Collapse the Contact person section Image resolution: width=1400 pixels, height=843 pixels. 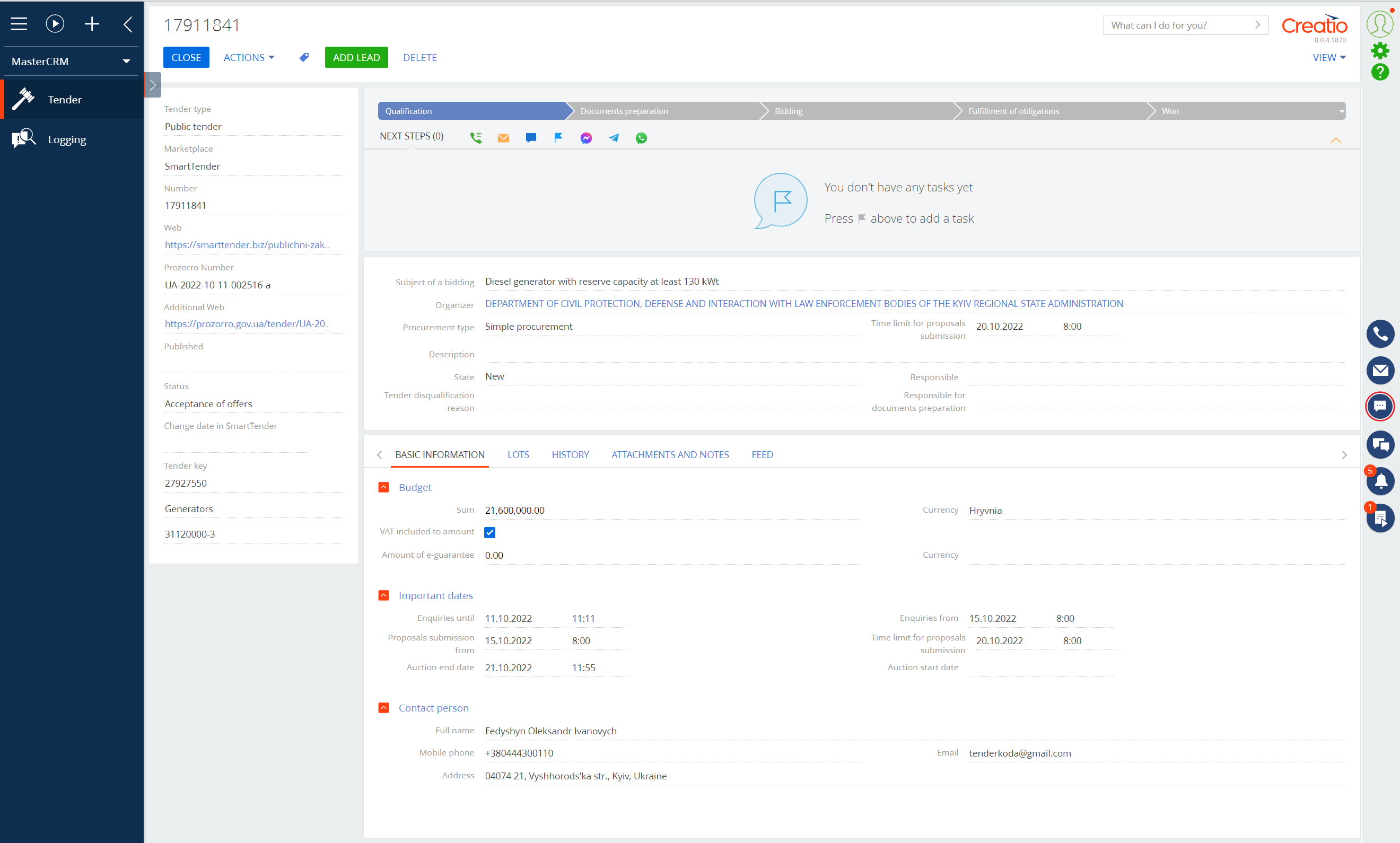tap(383, 708)
